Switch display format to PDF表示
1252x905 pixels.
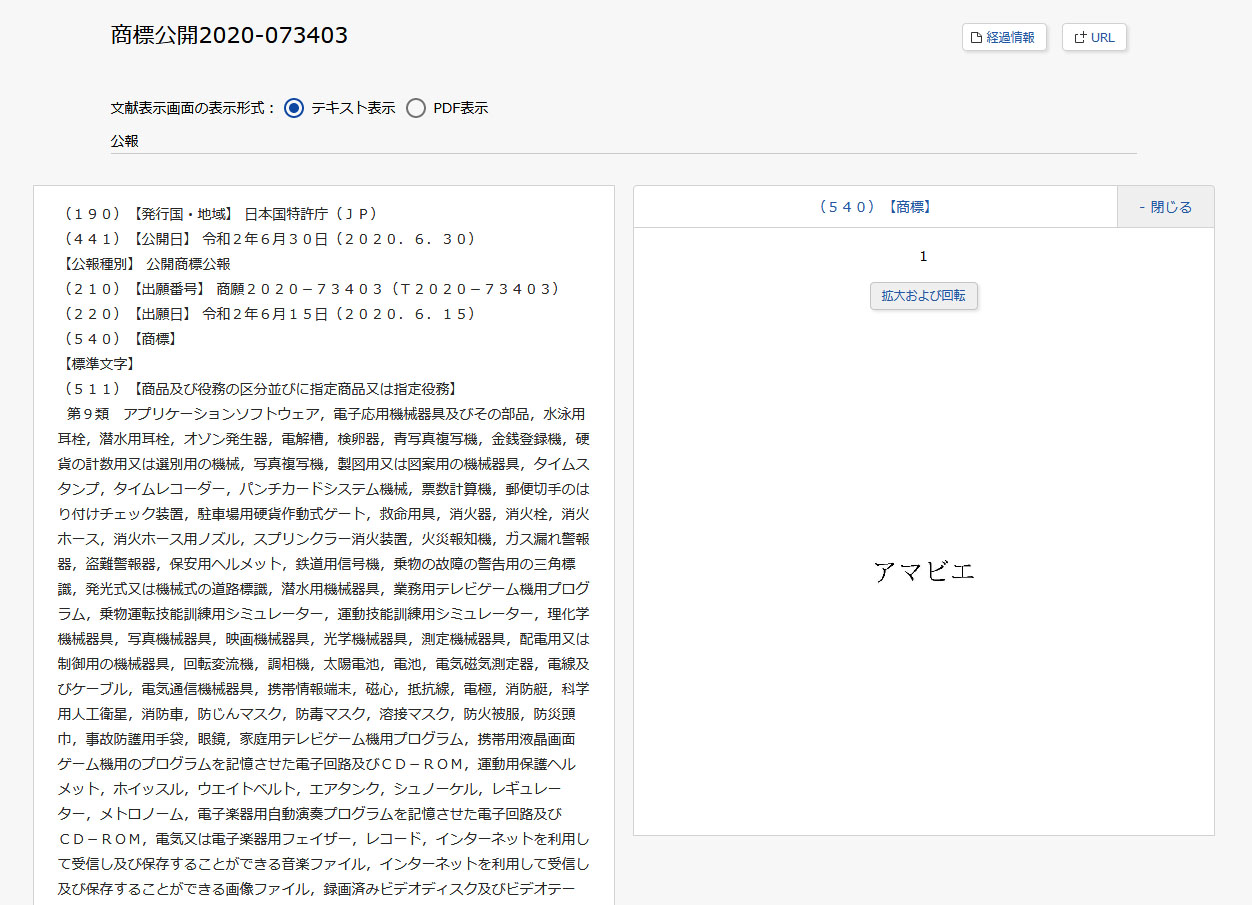416,108
